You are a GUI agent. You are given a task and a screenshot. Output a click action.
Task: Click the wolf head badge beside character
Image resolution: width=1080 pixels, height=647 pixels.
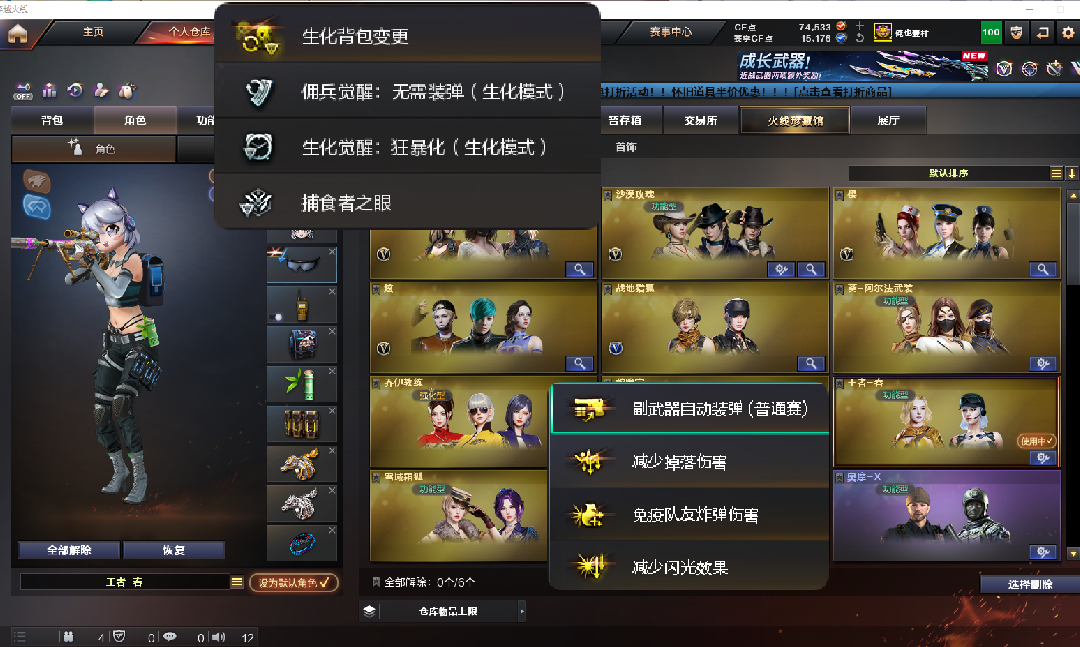(37, 181)
